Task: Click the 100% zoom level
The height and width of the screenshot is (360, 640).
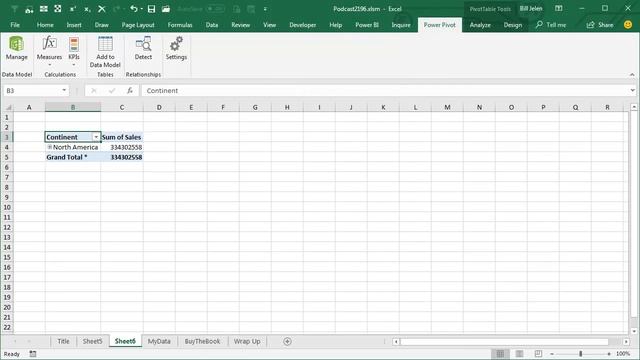Action: pos(623,354)
